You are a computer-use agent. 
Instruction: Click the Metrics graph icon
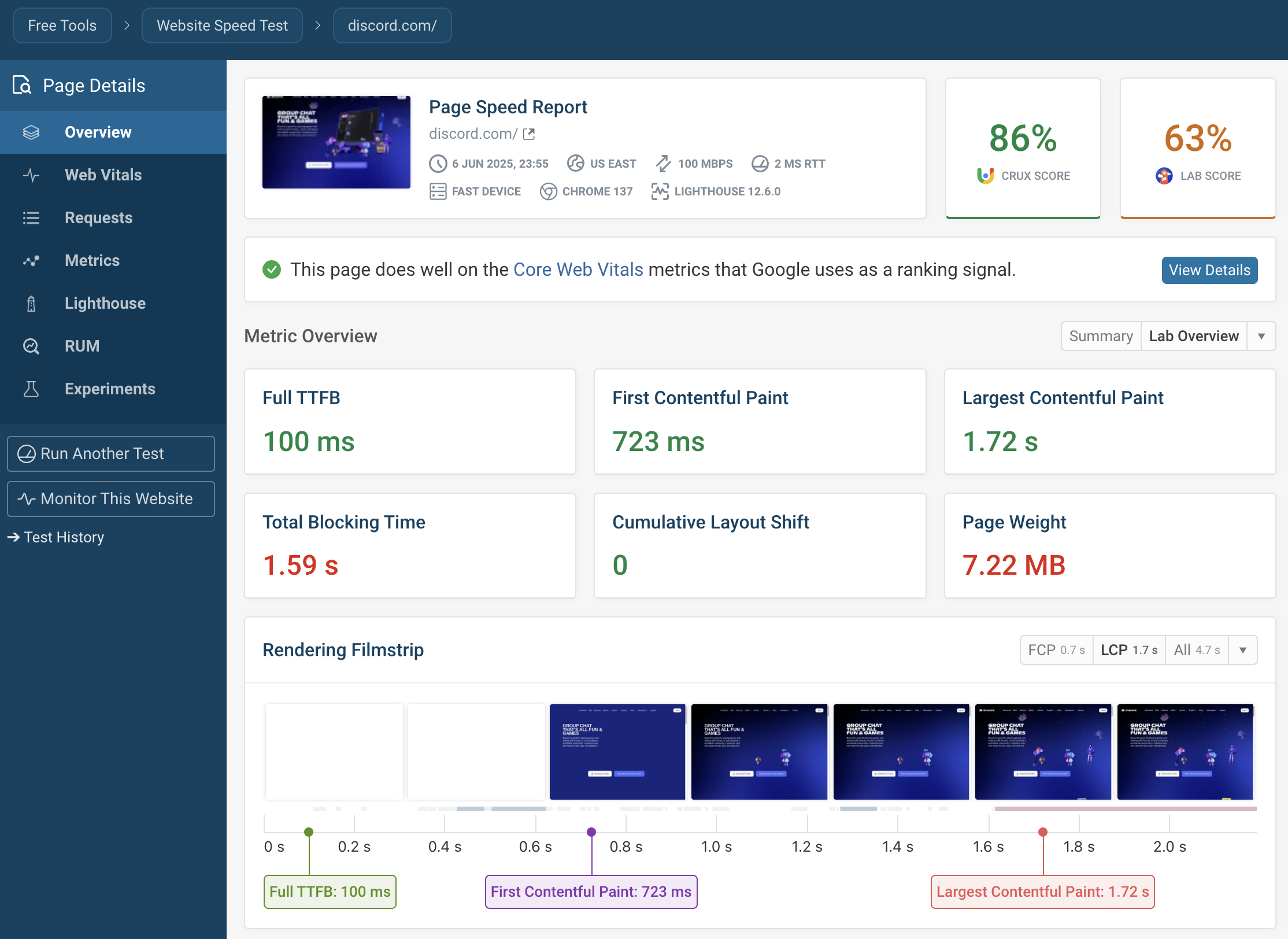(31, 261)
